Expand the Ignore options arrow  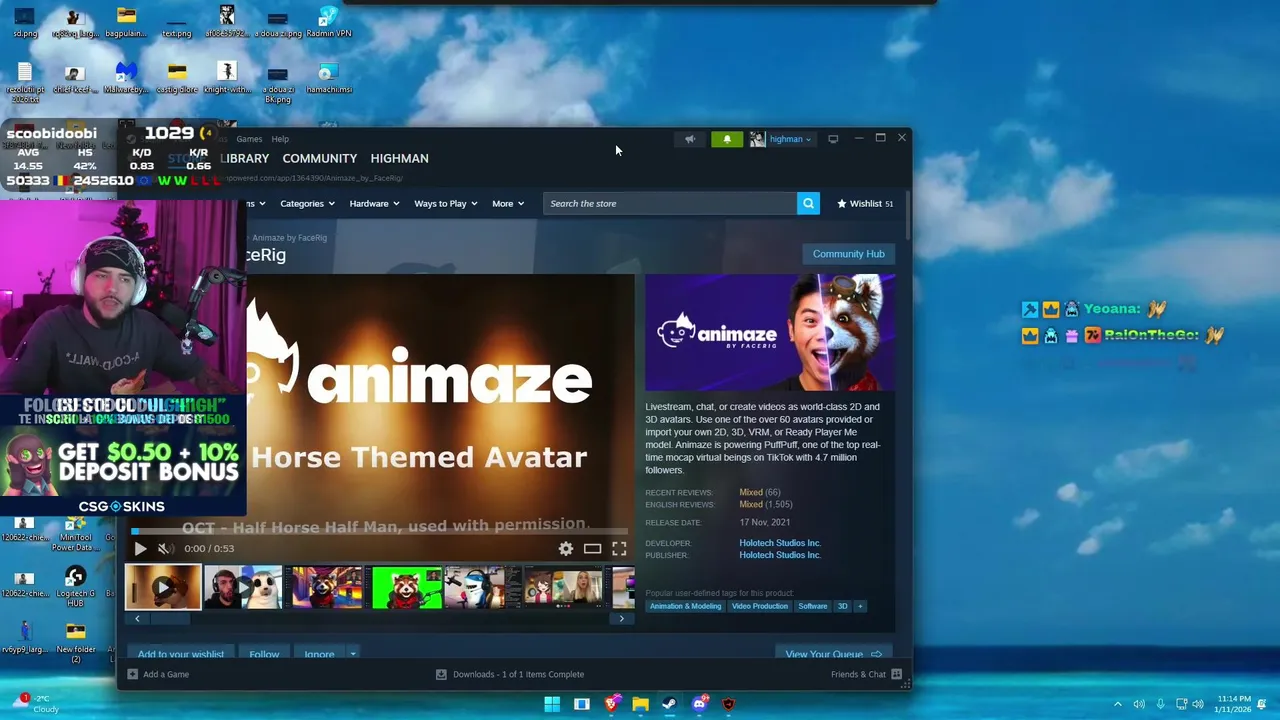pyautogui.click(x=352, y=655)
